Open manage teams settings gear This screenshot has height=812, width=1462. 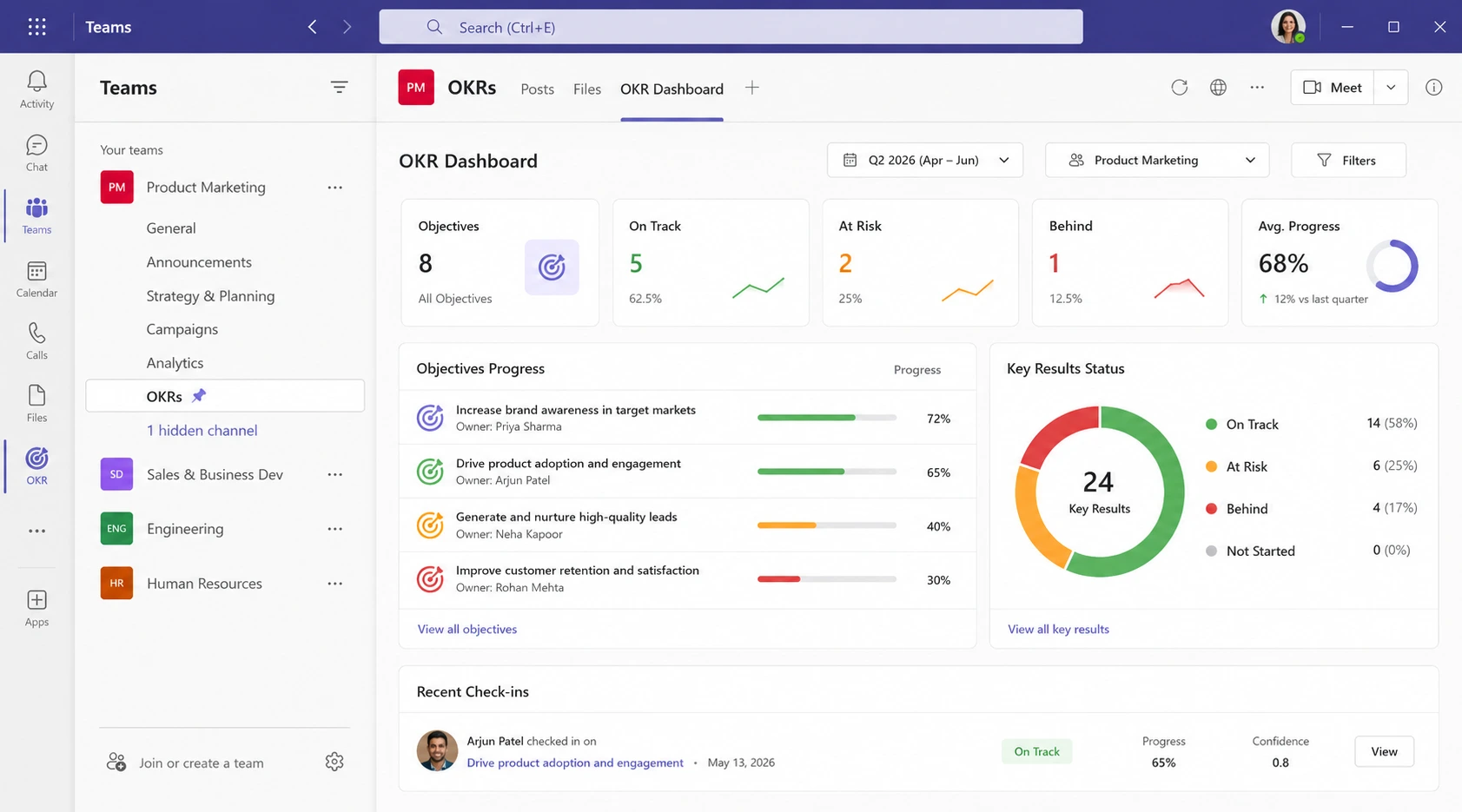click(334, 762)
